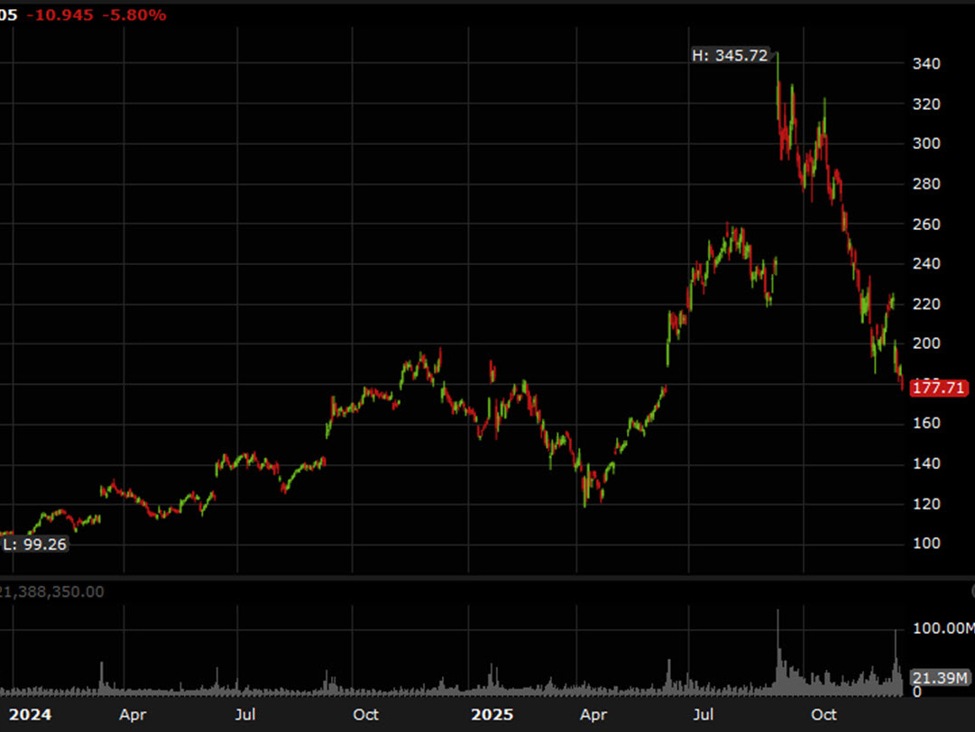Select the red 177.71 current price tag

pyautogui.click(x=938, y=388)
